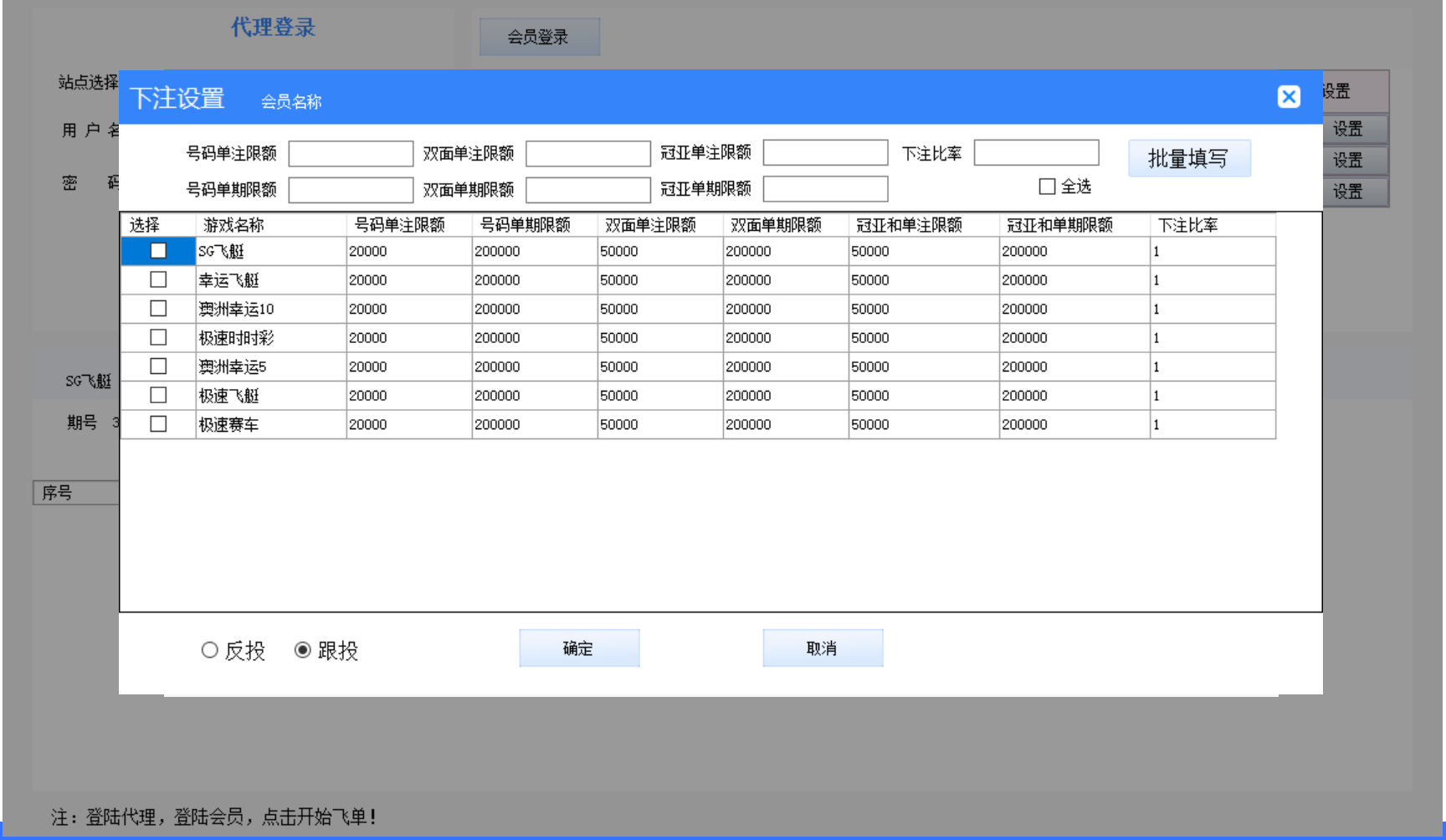The height and width of the screenshot is (840, 1446).
Task: Click the 取消 cancel button
Action: click(x=823, y=648)
